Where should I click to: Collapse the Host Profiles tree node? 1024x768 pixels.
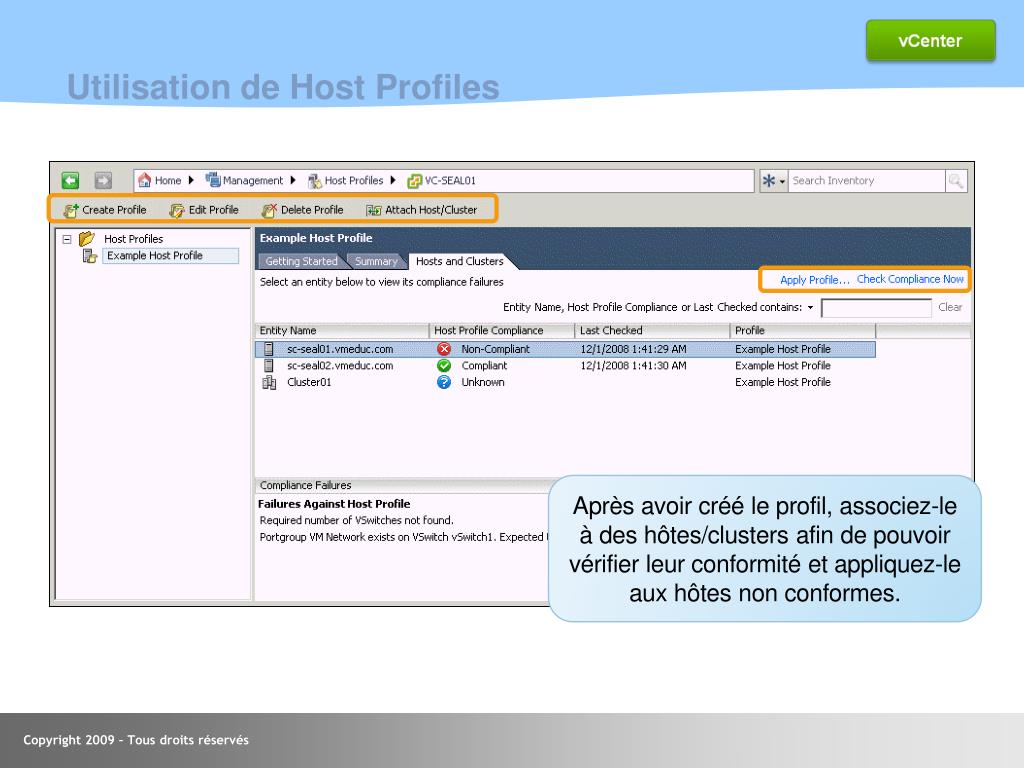click(x=67, y=239)
